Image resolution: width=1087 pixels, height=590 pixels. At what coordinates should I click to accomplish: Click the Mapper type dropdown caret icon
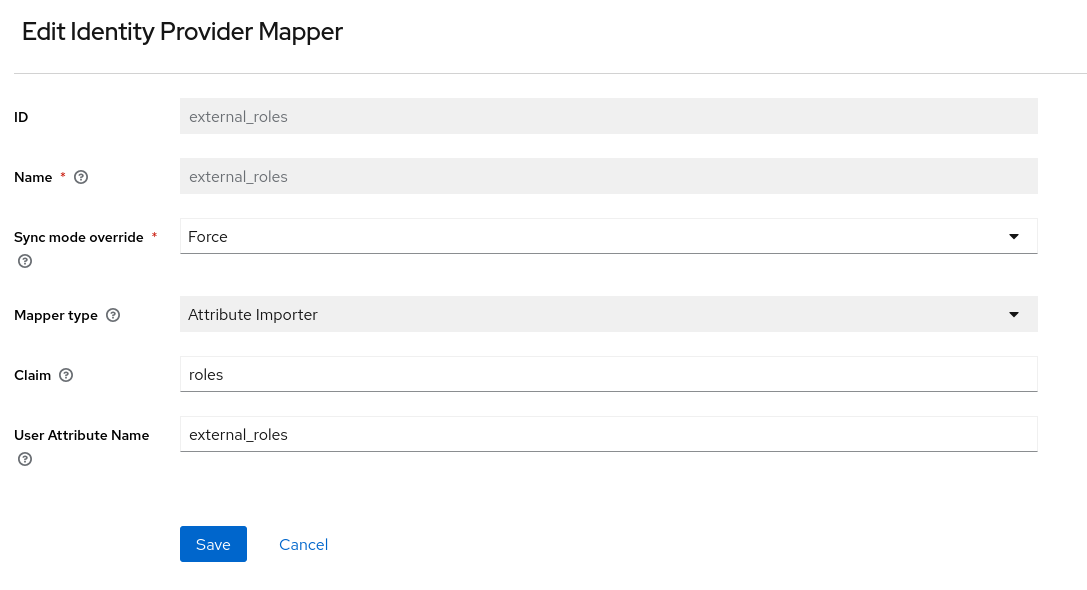click(x=1014, y=314)
